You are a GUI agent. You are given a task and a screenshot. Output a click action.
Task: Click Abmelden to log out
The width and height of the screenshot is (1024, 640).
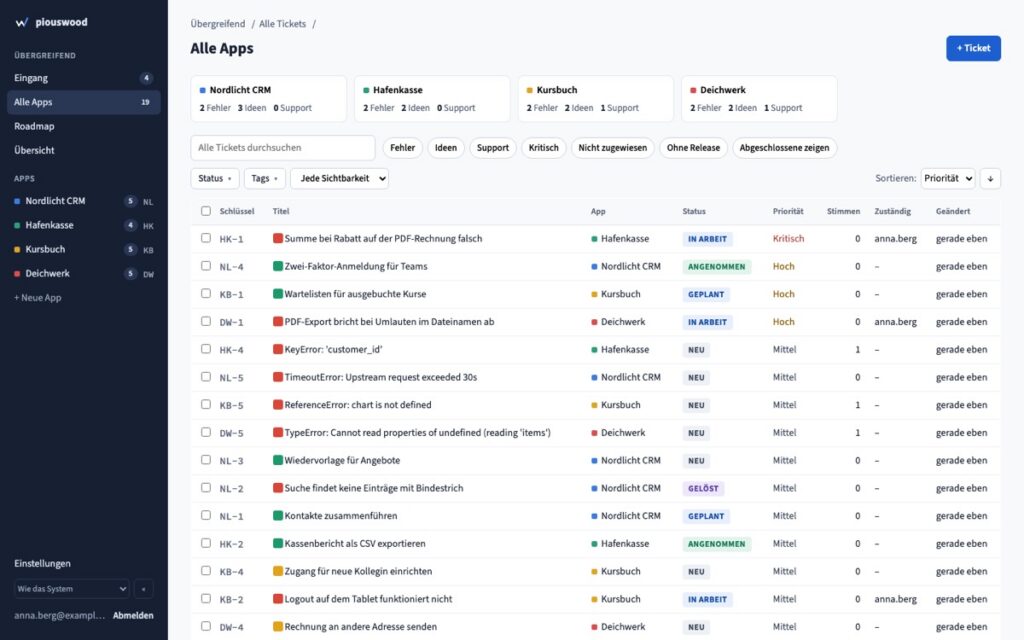point(133,615)
